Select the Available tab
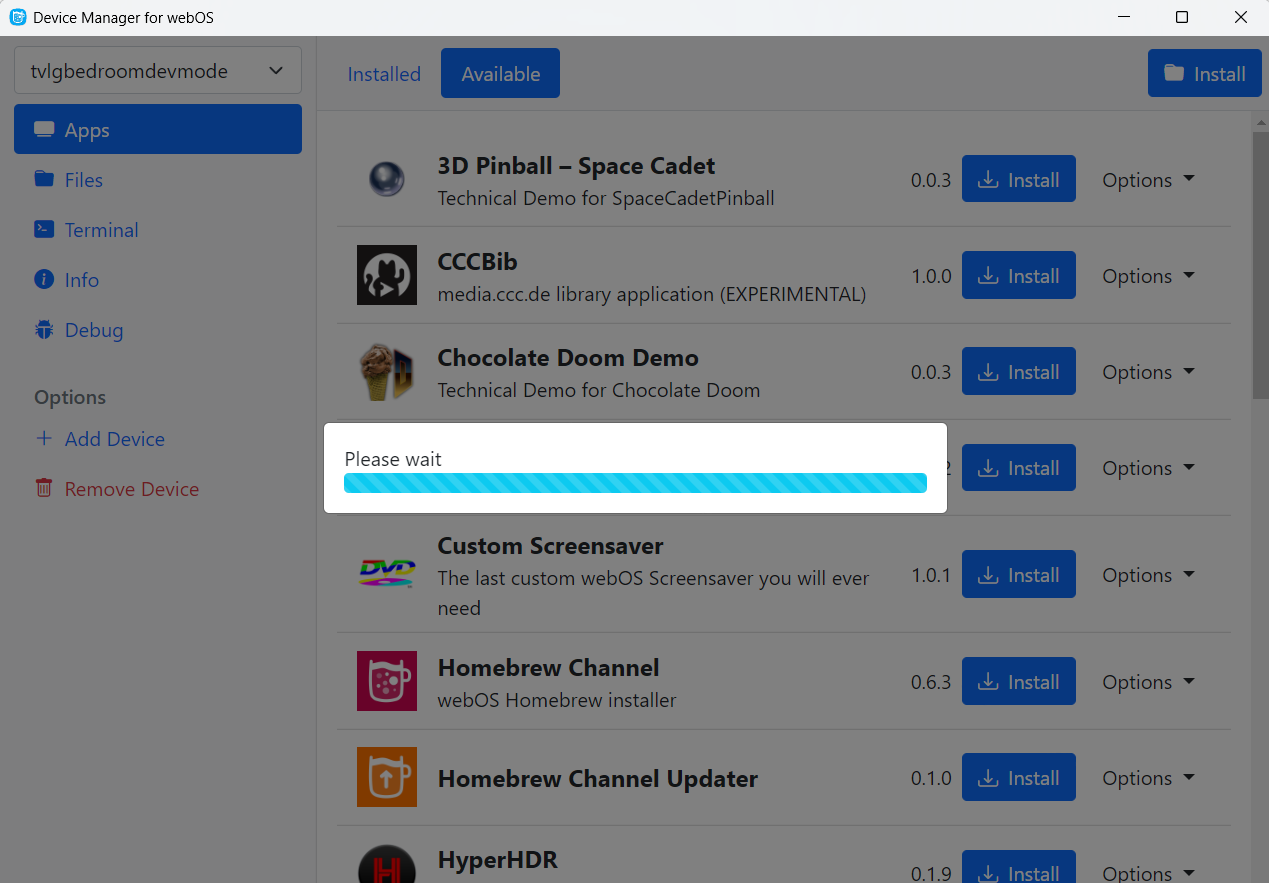1269x883 pixels. coord(500,74)
